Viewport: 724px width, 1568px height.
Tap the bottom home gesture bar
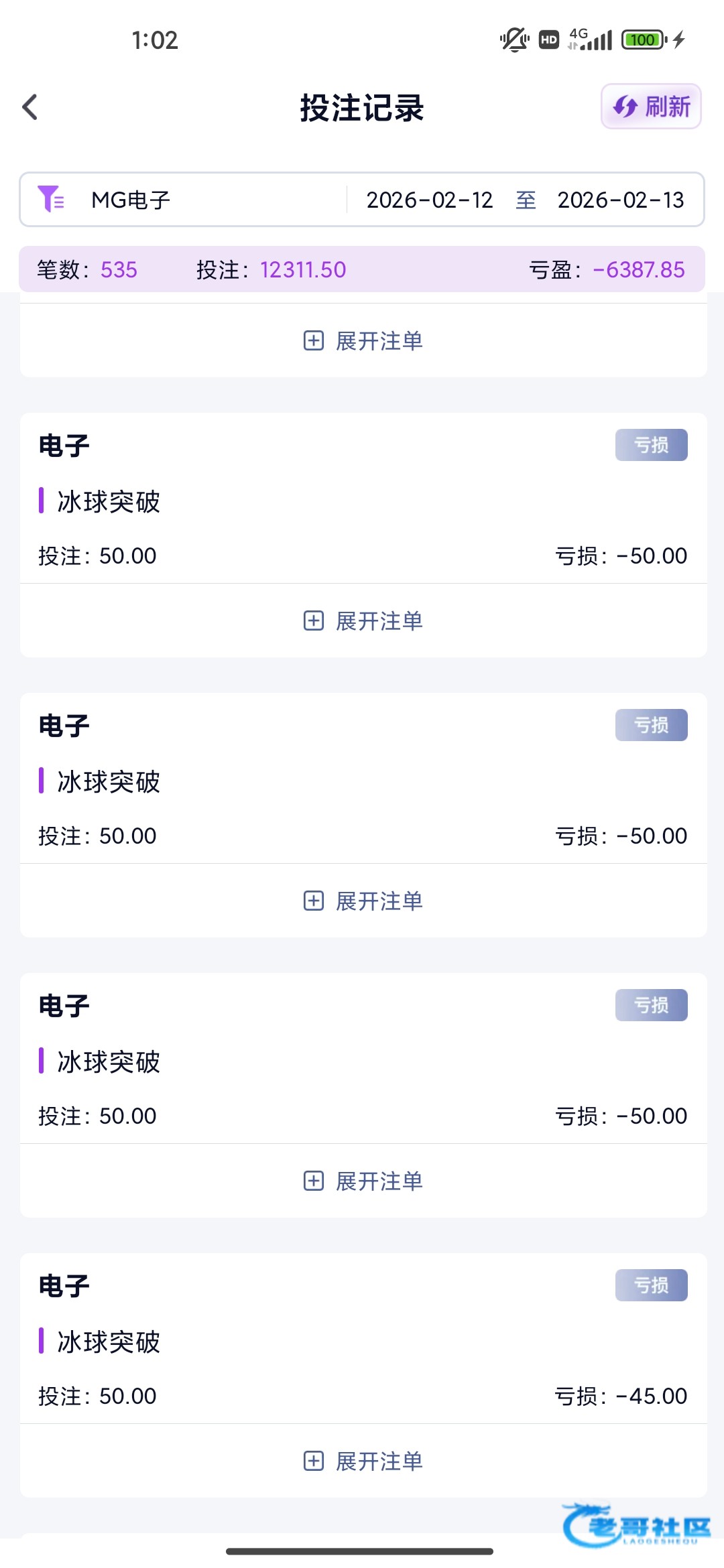360,1551
